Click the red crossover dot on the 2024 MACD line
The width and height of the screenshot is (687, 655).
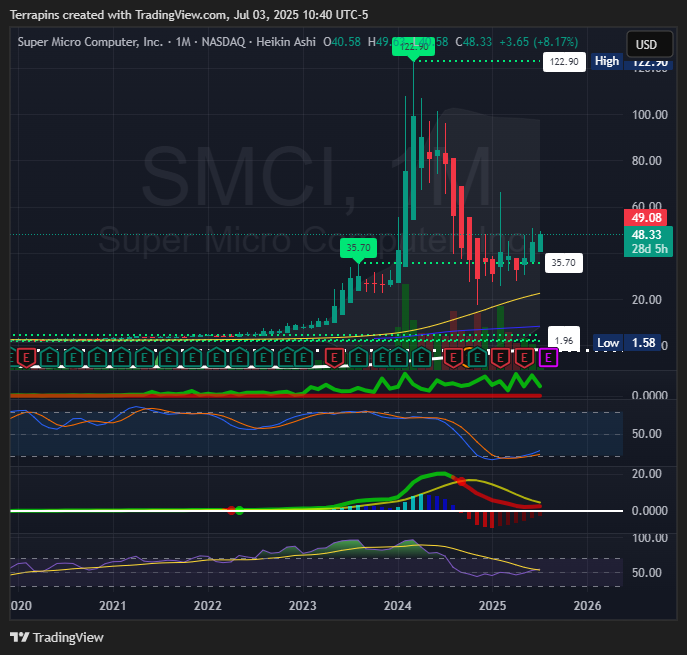[x=461, y=482]
